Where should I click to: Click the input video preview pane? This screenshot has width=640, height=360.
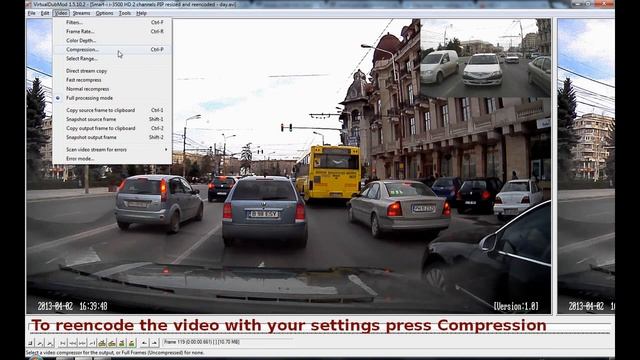(289, 166)
